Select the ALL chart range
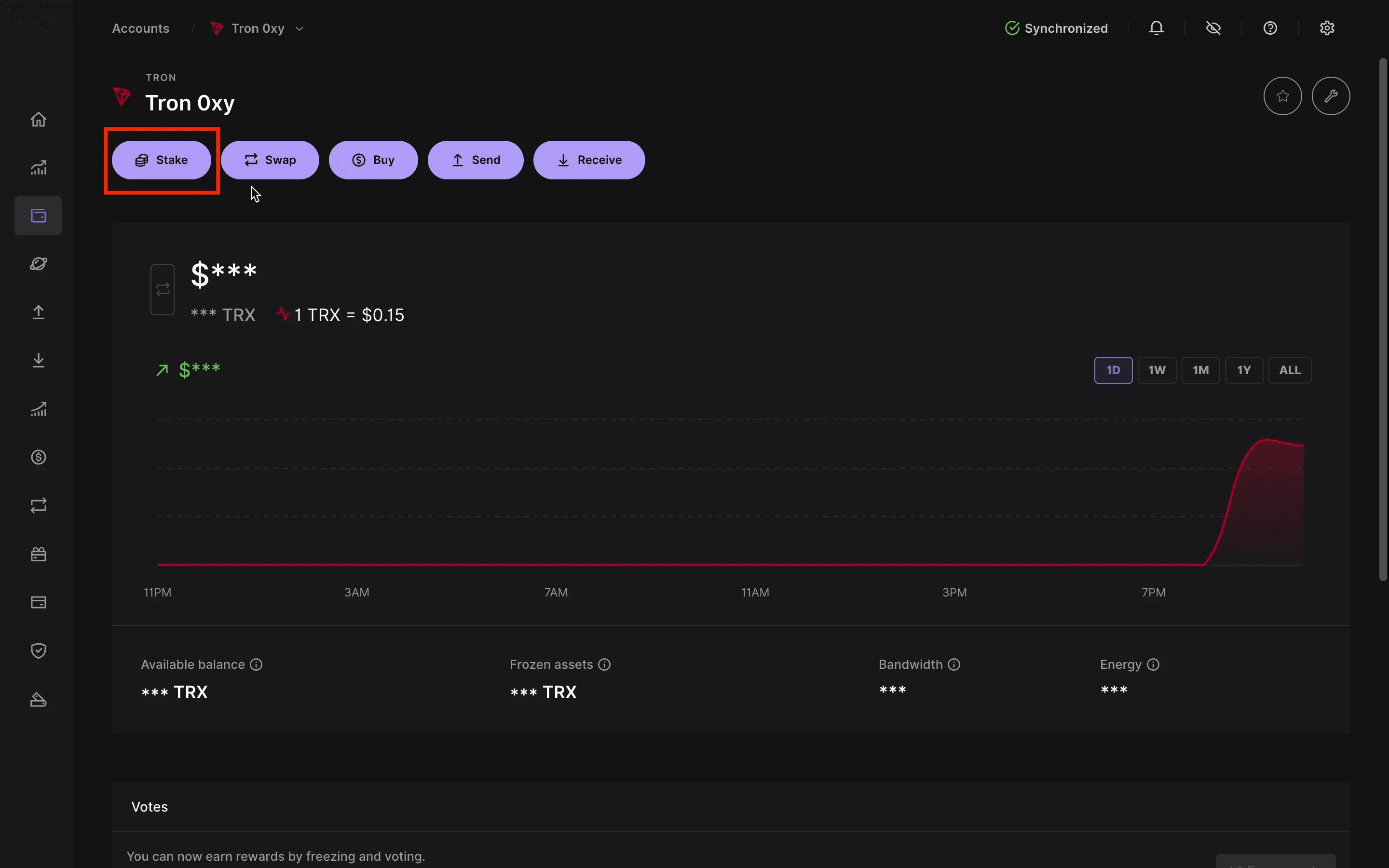Screen dimensions: 1389x868 (x=1290, y=370)
